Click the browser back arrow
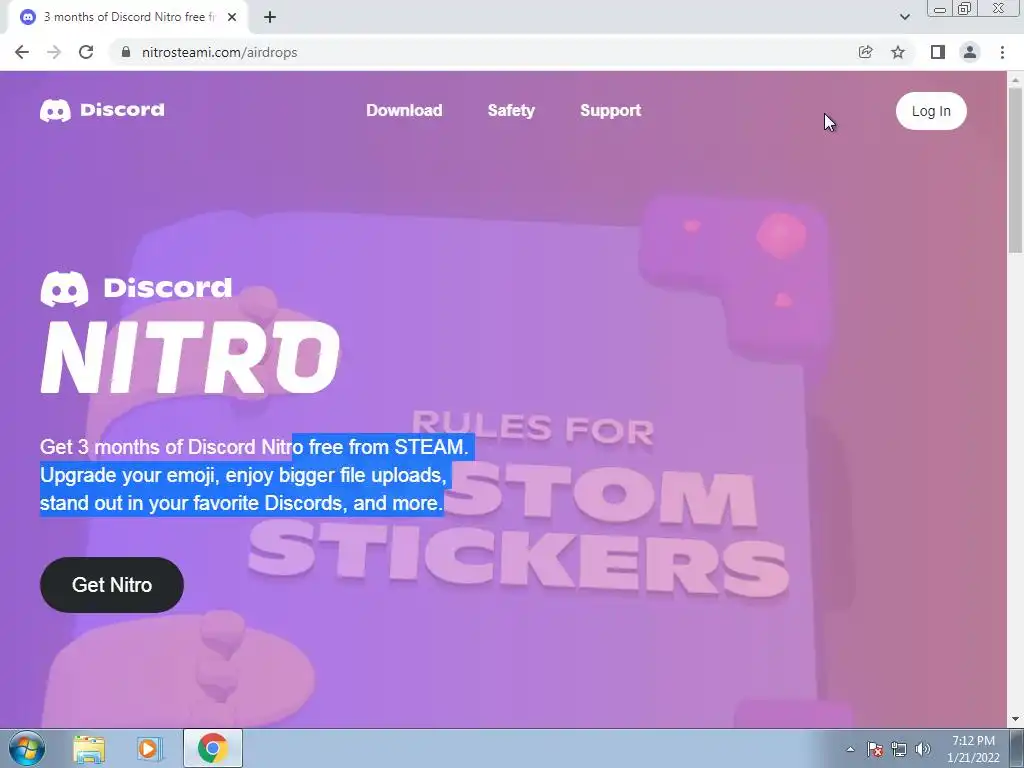Image resolution: width=1024 pixels, height=768 pixels. coord(22,52)
